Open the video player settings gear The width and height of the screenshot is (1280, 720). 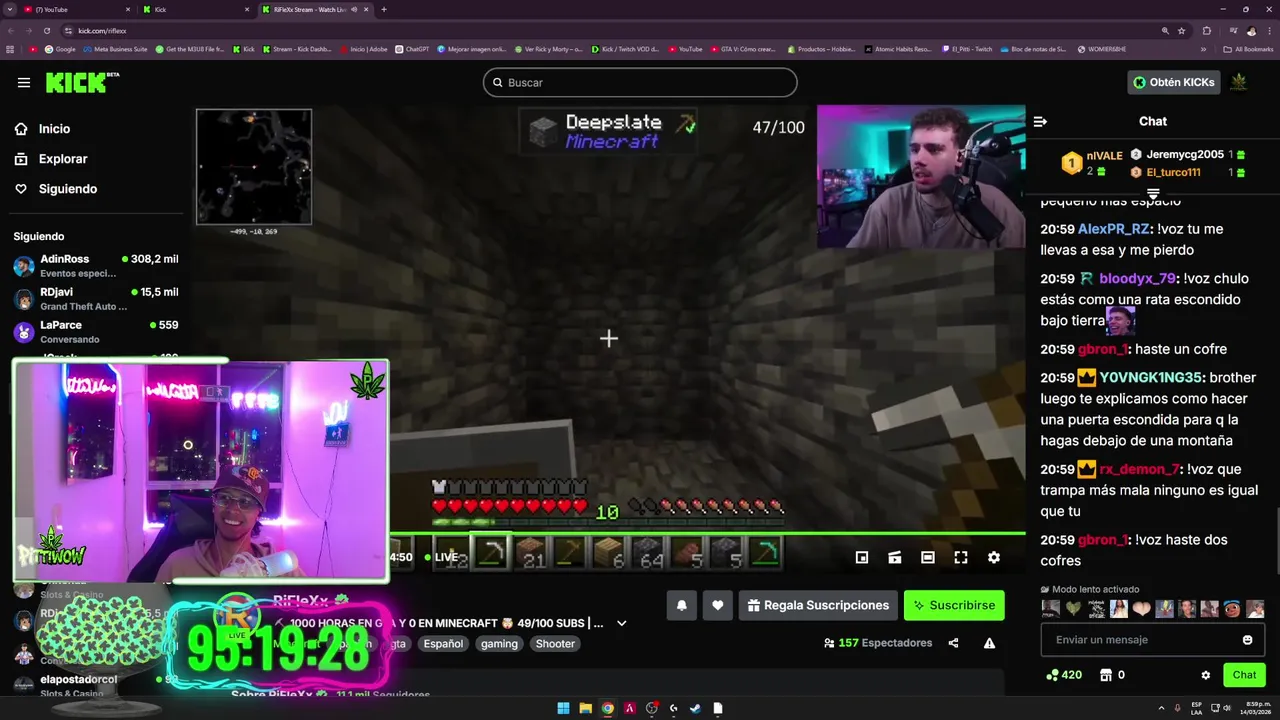994,558
